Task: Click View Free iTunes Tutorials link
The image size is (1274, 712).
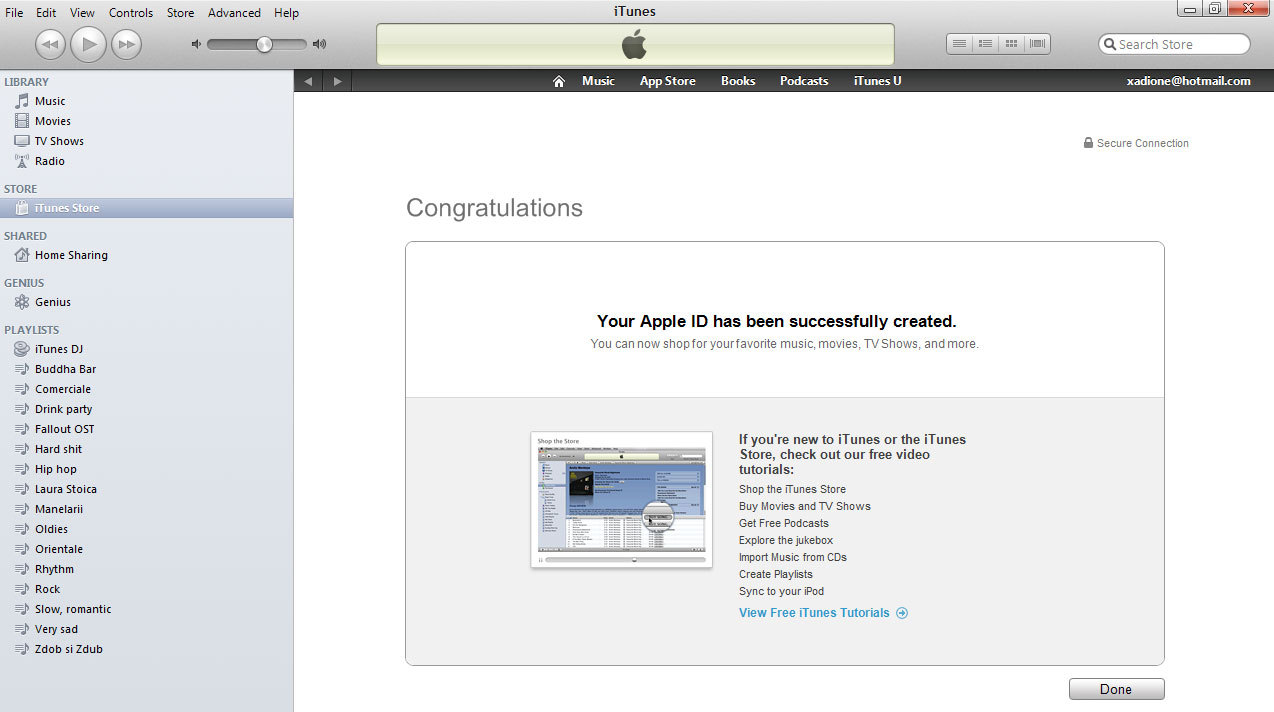Action: click(x=823, y=613)
